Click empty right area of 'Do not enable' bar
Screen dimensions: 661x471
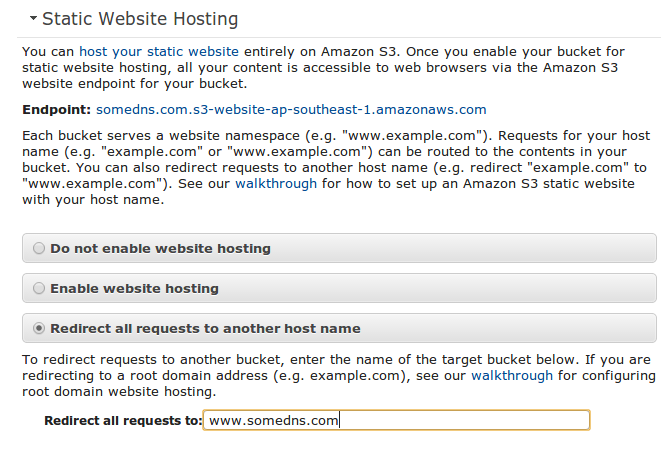click(x=464, y=248)
